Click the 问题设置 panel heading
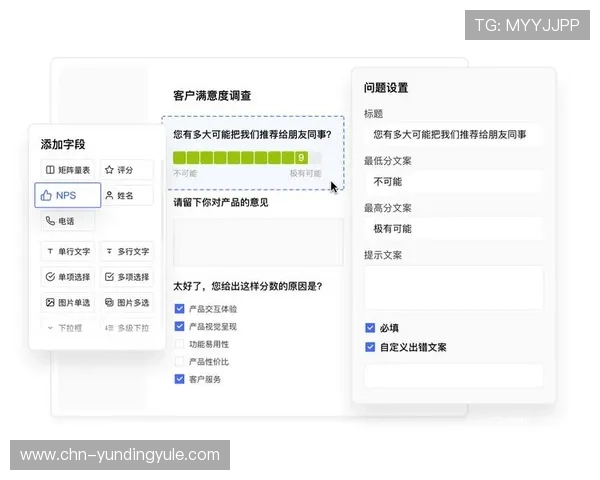Viewport: 600px width, 480px height. point(386,88)
